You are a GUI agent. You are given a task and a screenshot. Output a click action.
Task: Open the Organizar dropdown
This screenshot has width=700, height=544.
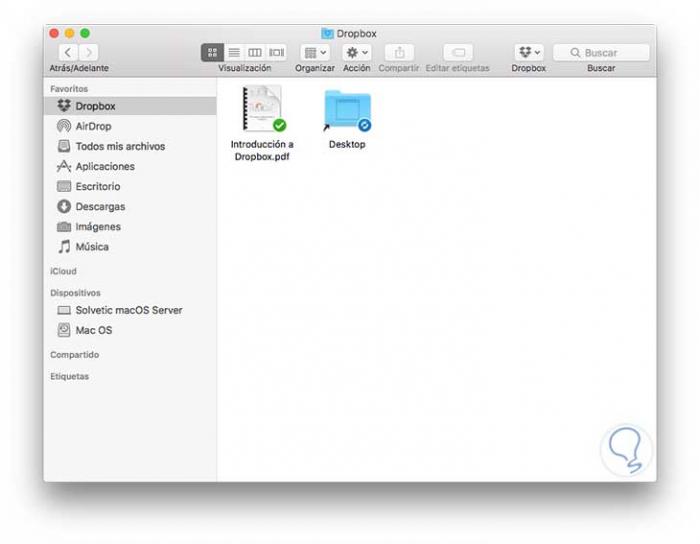tap(315, 53)
